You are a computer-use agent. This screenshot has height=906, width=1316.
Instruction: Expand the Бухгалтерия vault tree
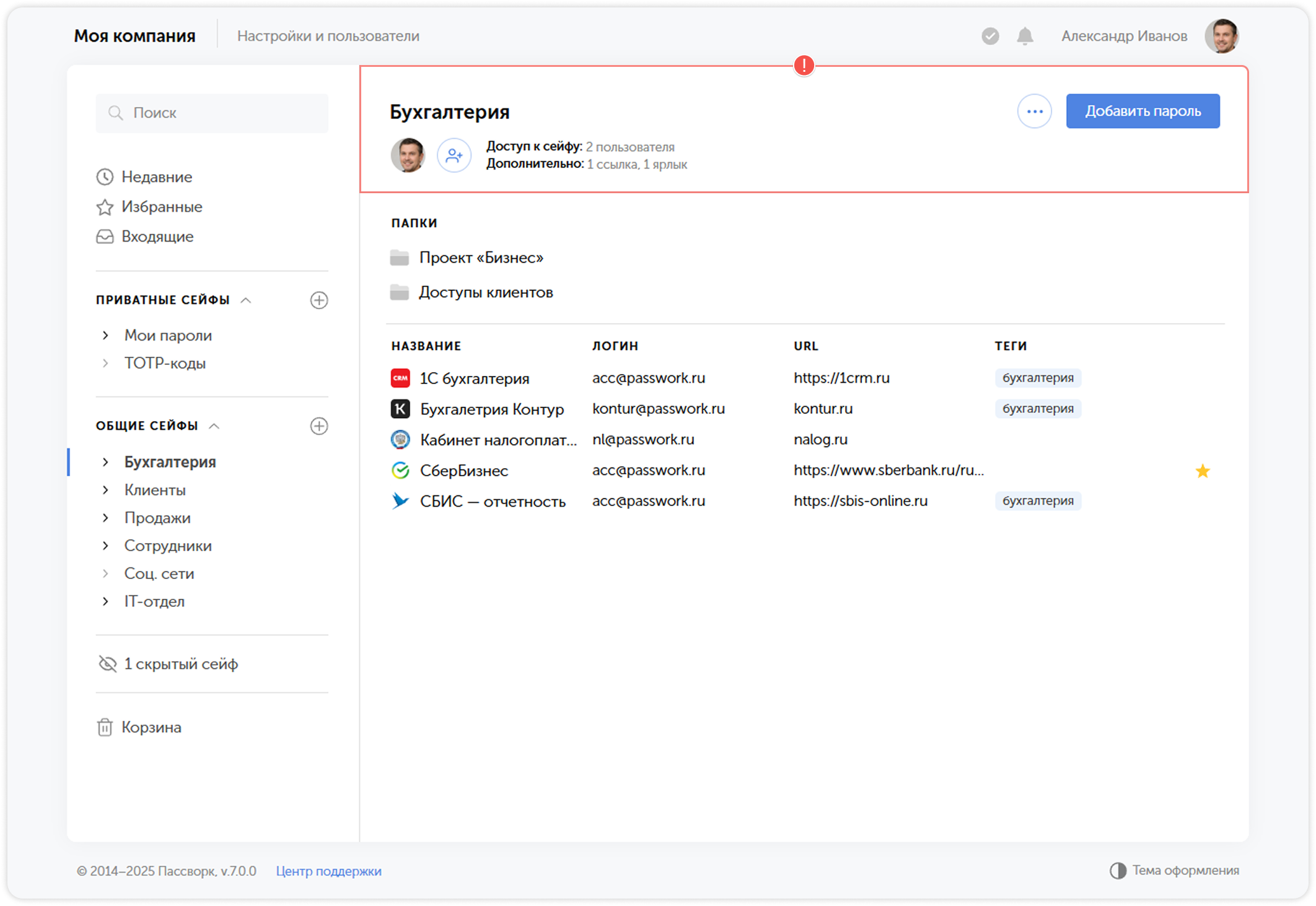coord(105,462)
